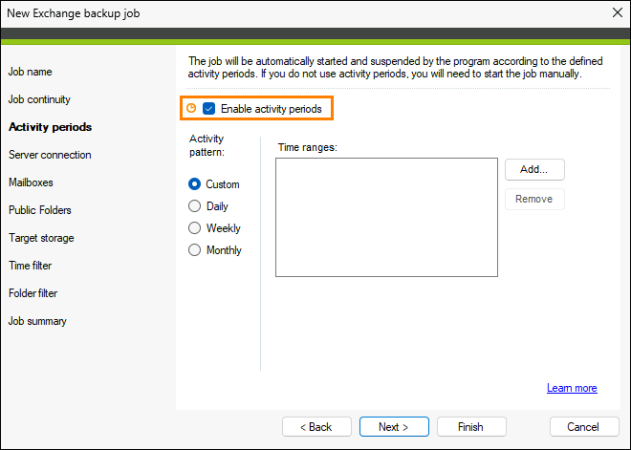Click the Finish button
The image size is (631, 450).
pyautogui.click(x=471, y=427)
